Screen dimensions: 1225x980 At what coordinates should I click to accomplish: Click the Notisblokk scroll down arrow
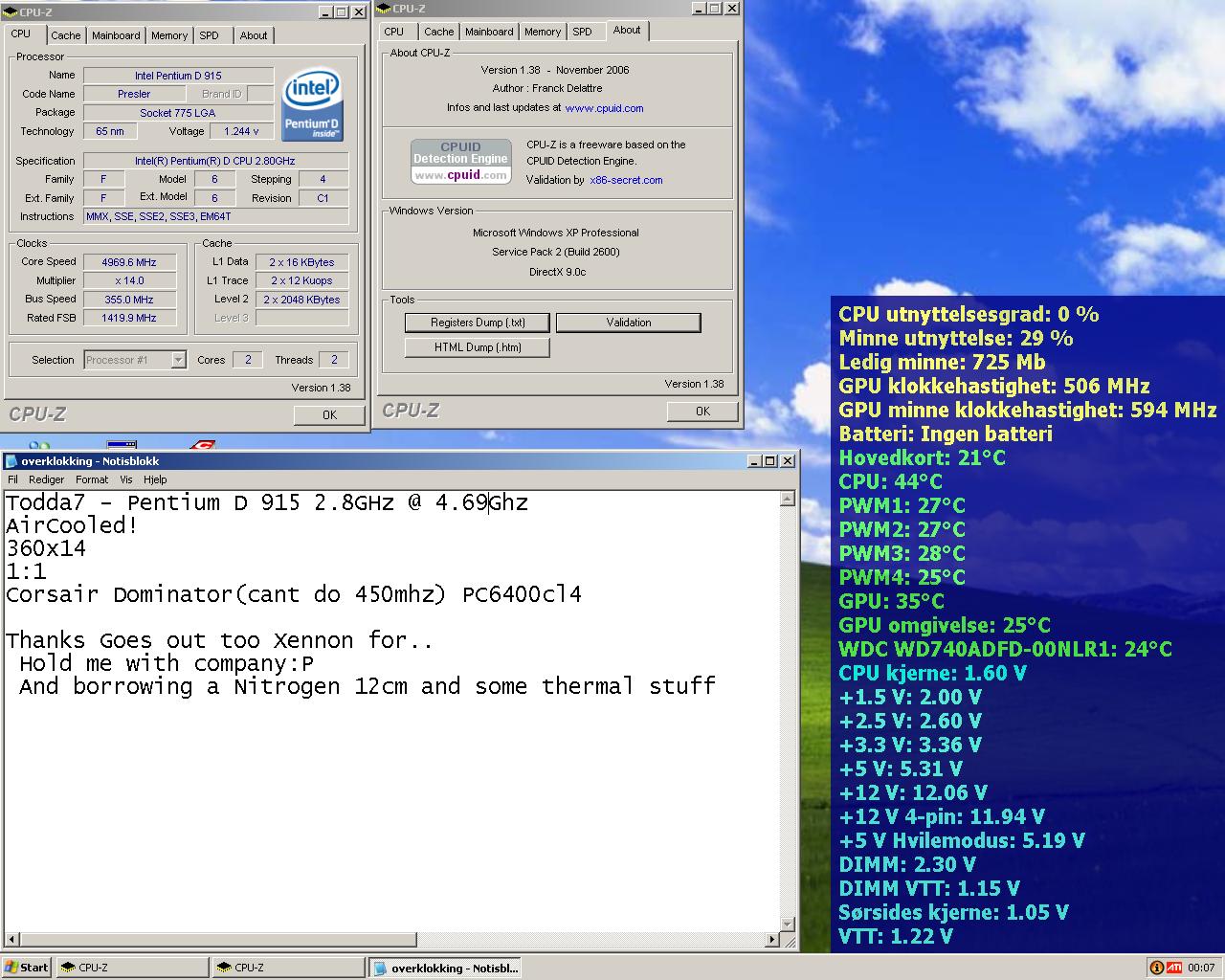tap(788, 924)
